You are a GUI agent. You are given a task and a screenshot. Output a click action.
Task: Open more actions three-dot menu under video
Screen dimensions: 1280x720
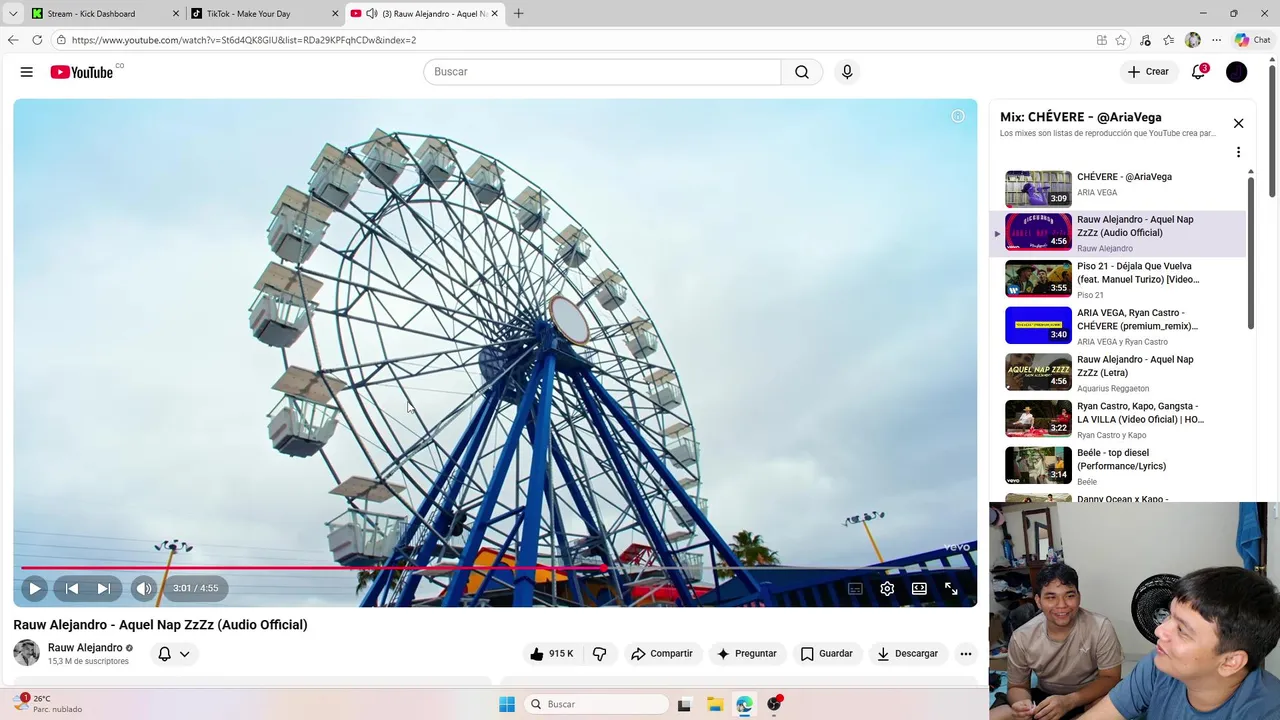[x=966, y=654]
